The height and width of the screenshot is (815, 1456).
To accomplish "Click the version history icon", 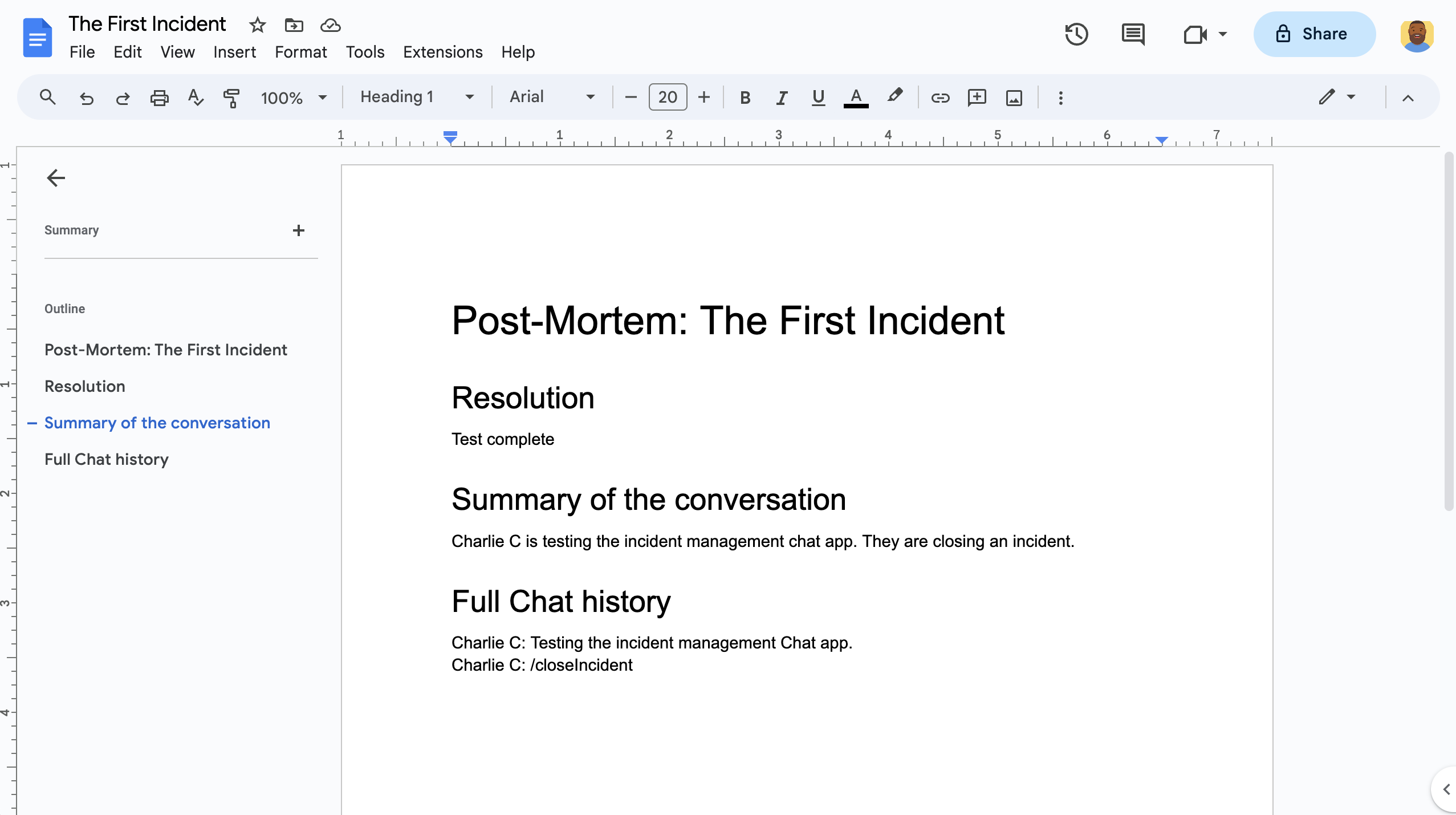I will [x=1078, y=34].
